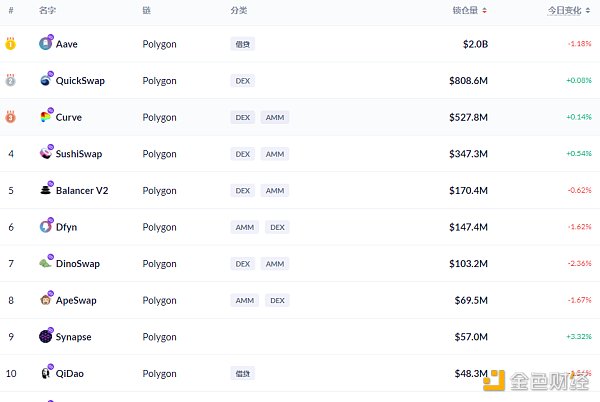Click the Dfyn logo icon
The height and width of the screenshot is (402, 600).
(x=46, y=226)
